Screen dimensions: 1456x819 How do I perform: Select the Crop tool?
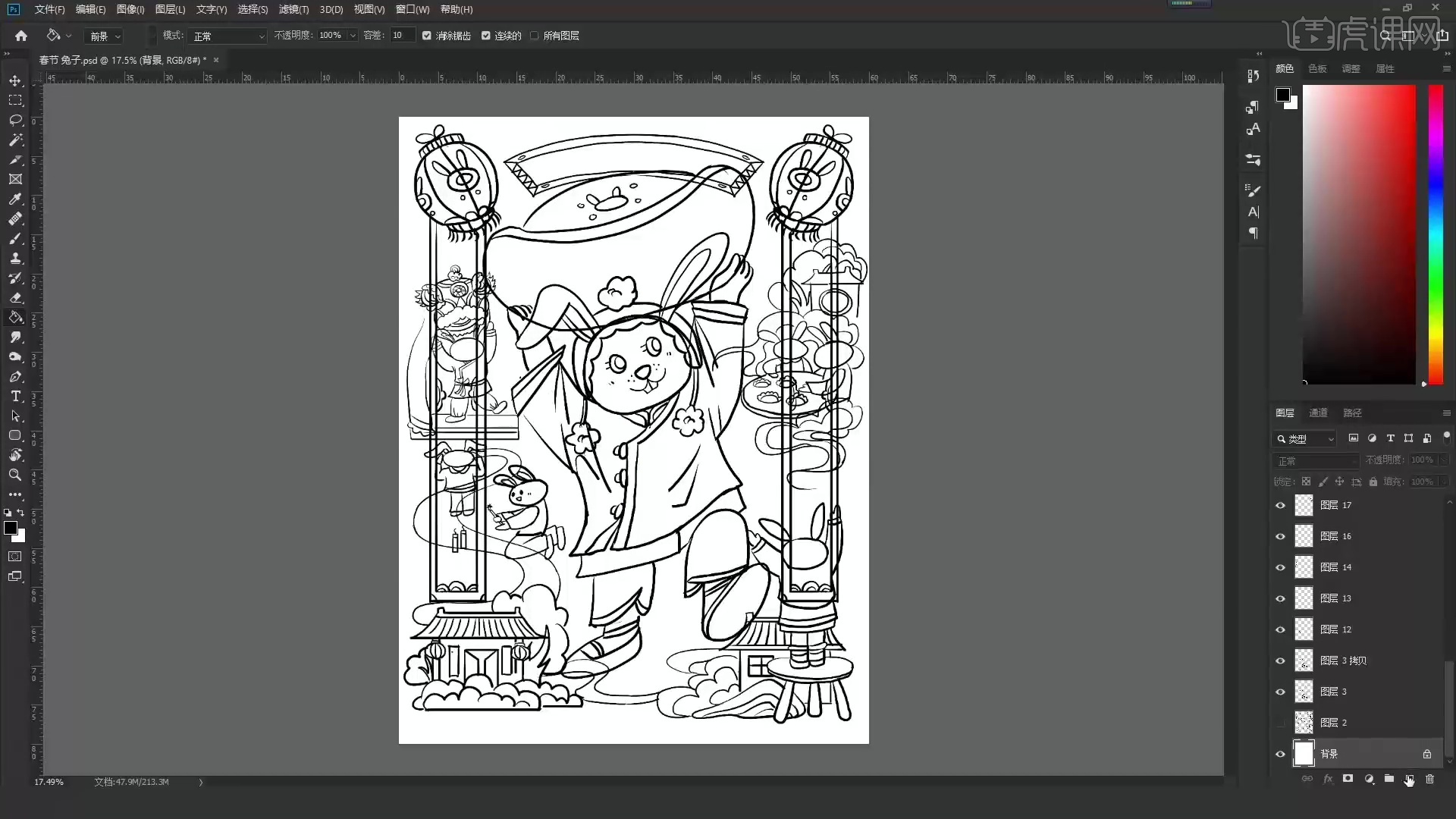click(15, 159)
